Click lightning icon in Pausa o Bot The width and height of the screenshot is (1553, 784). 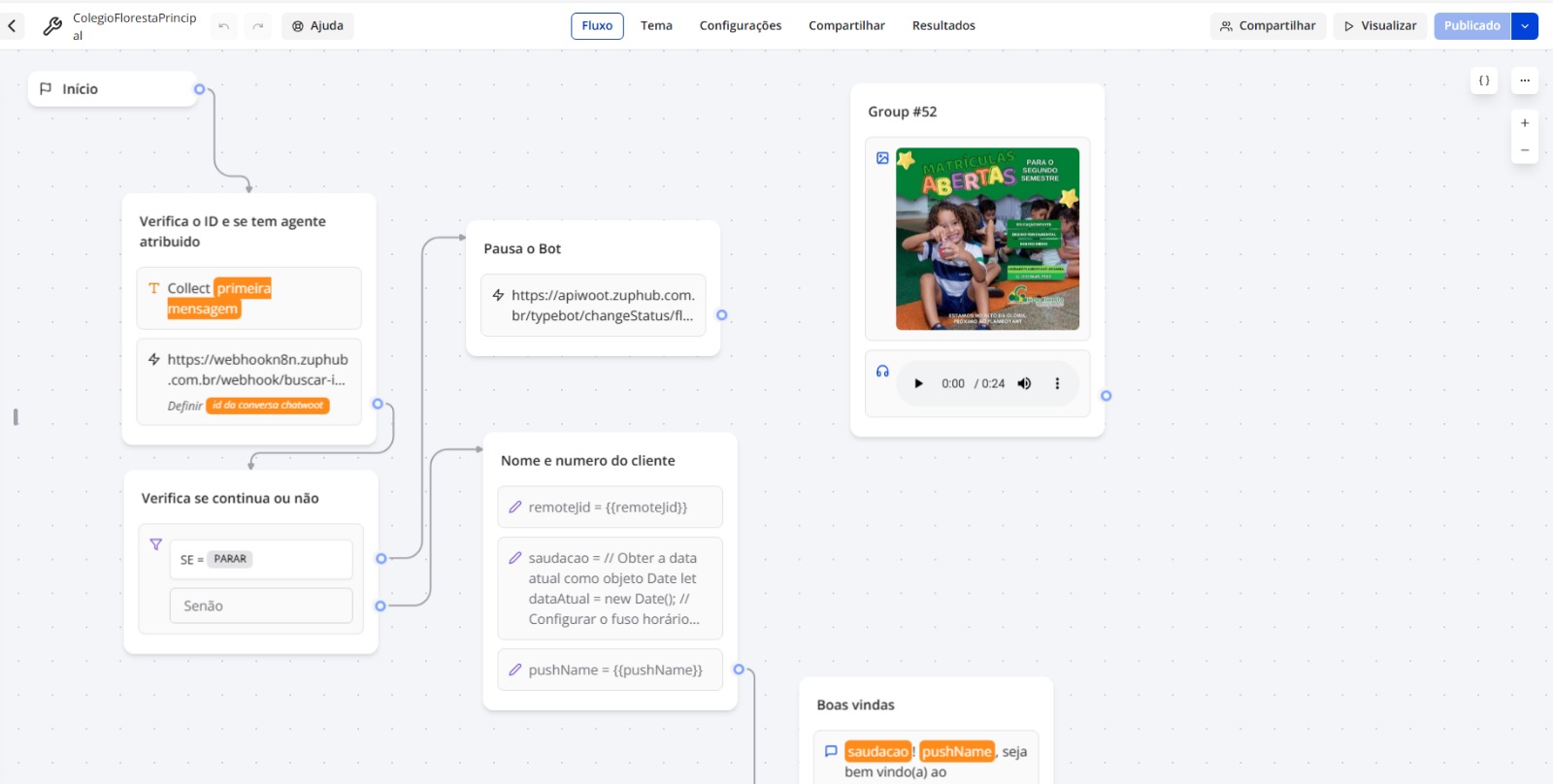498,295
